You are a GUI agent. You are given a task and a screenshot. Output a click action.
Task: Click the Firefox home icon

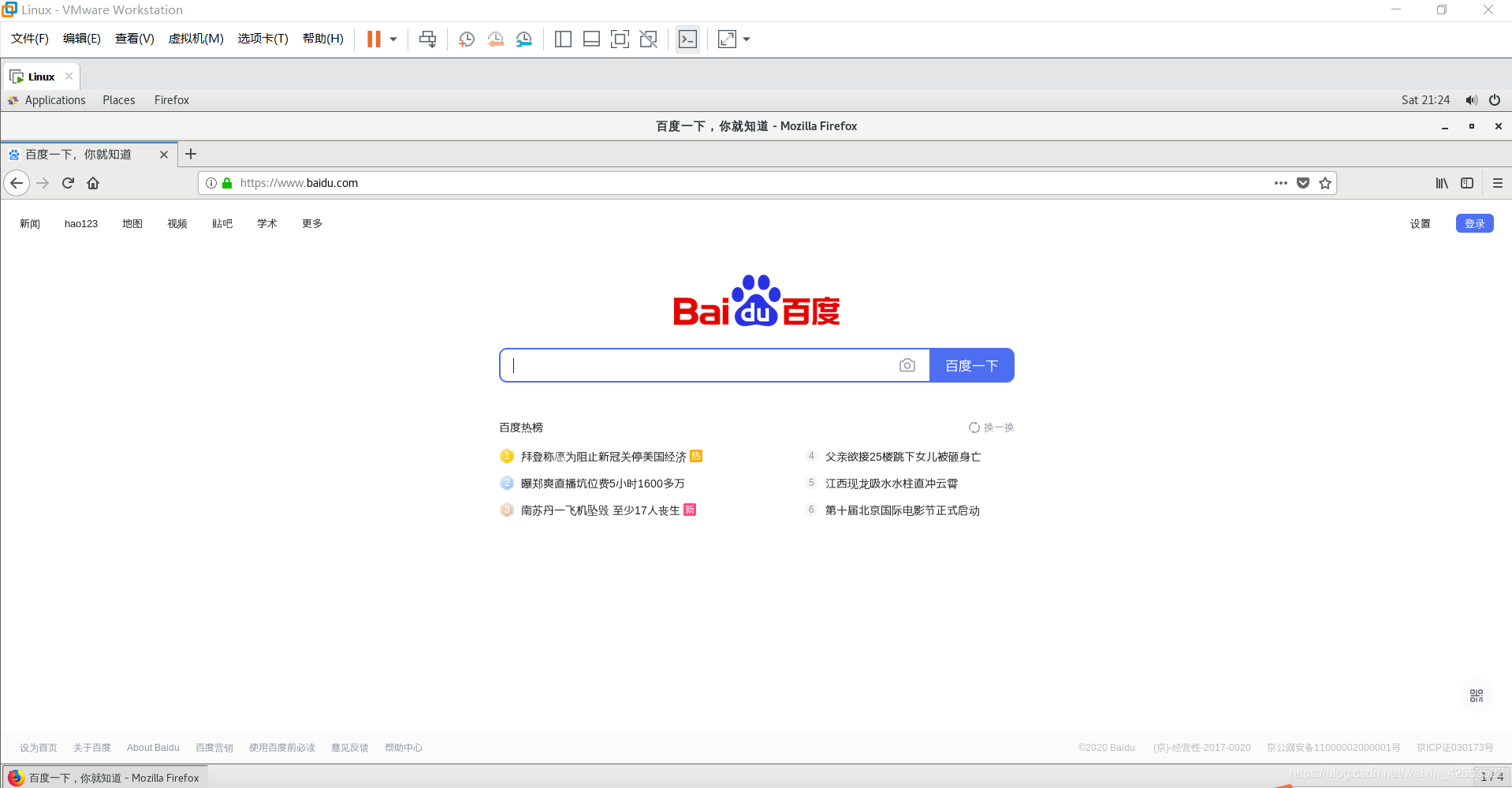pyautogui.click(x=93, y=183)
